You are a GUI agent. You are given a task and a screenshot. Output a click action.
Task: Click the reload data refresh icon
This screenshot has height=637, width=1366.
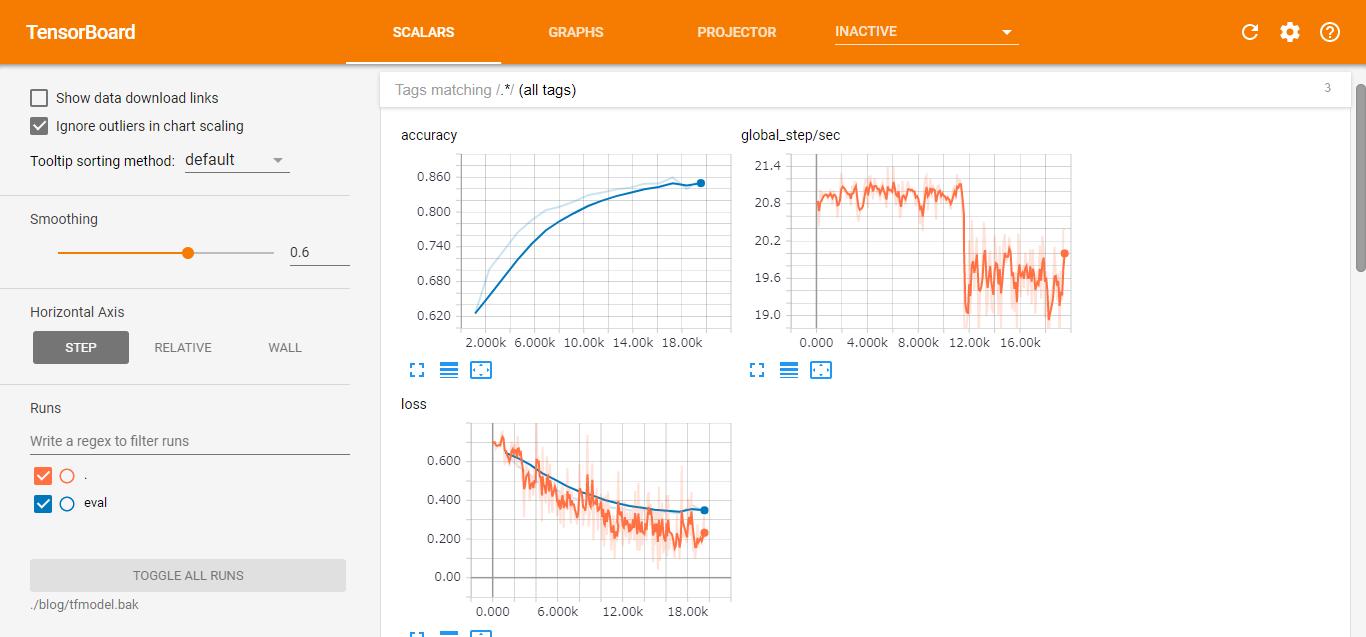(1249, 32)
